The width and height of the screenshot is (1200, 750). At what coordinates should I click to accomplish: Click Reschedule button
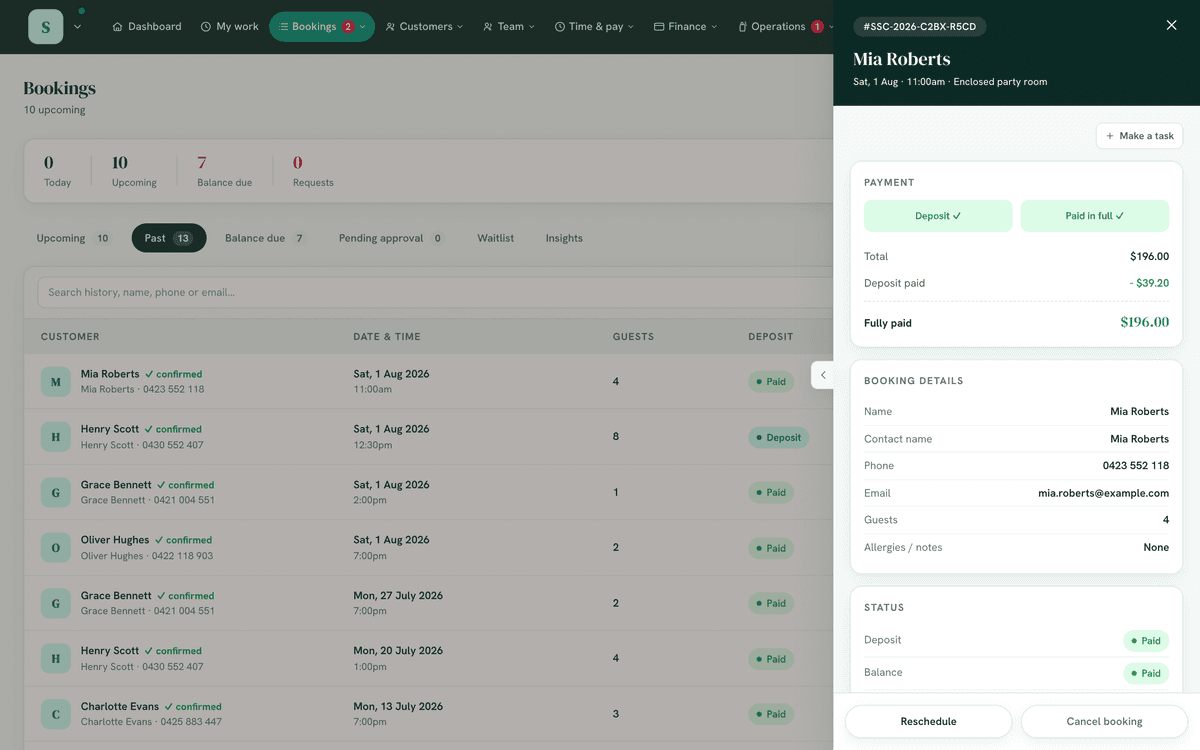click(x=928, y=721)
